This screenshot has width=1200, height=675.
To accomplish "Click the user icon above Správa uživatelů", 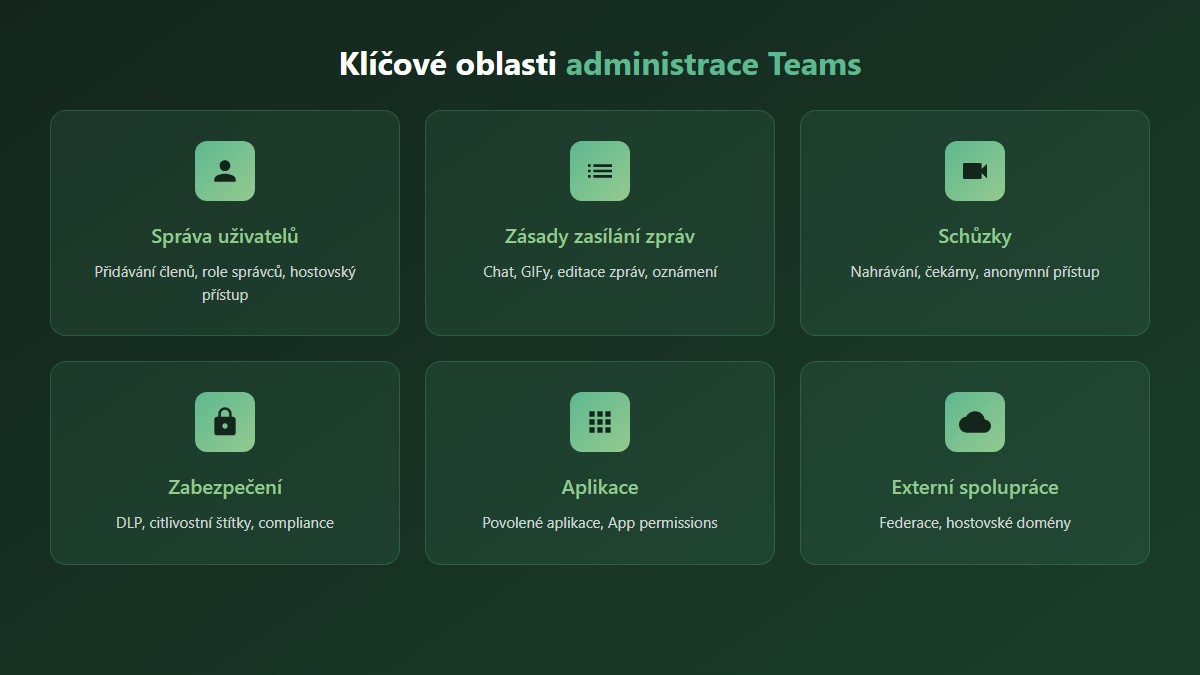I will click(225, 171).
